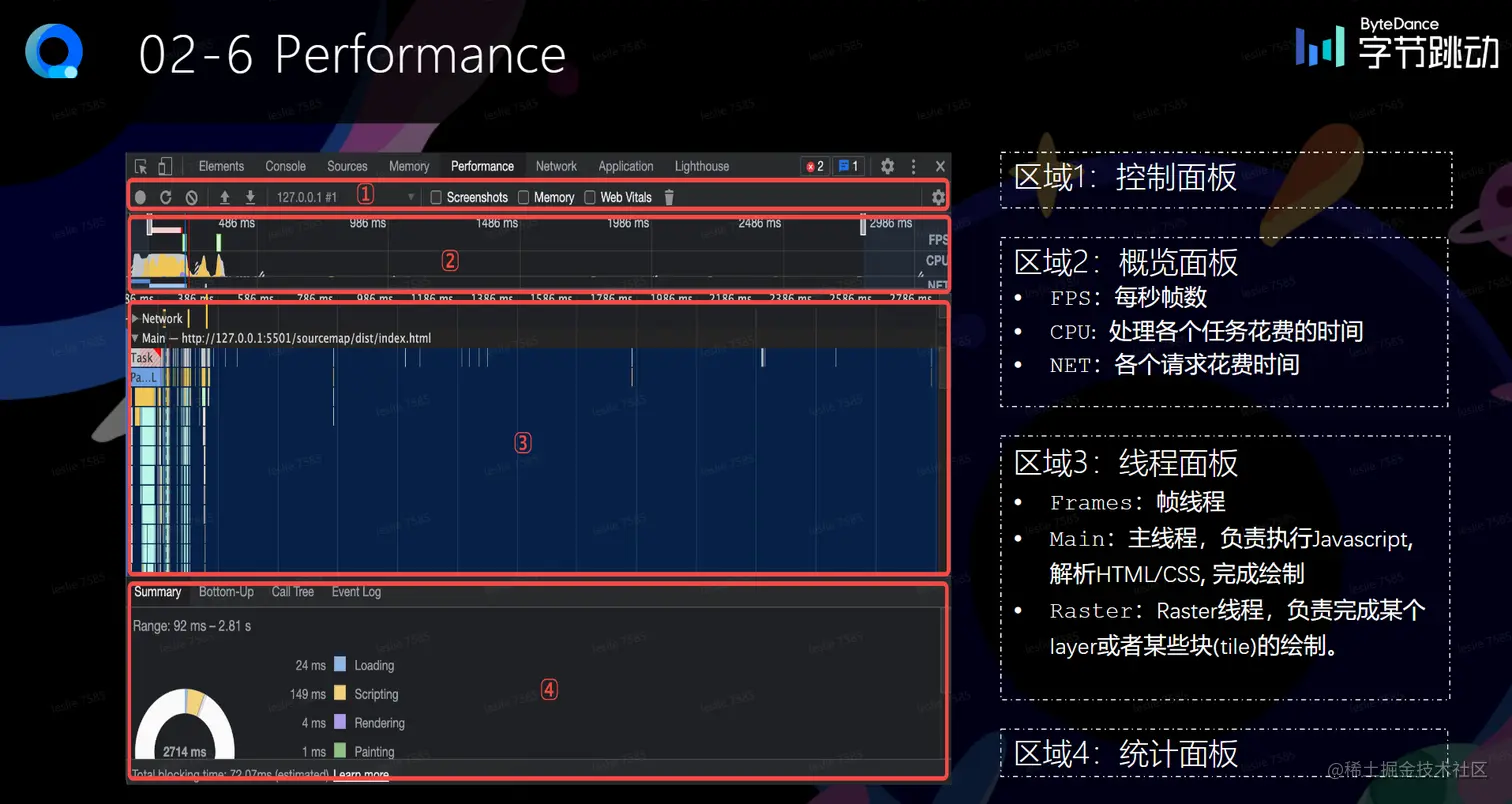This screenshot has height=804, width=1512.
Task: Click the 2714 ms donut chart total
Action: [185, 752]
